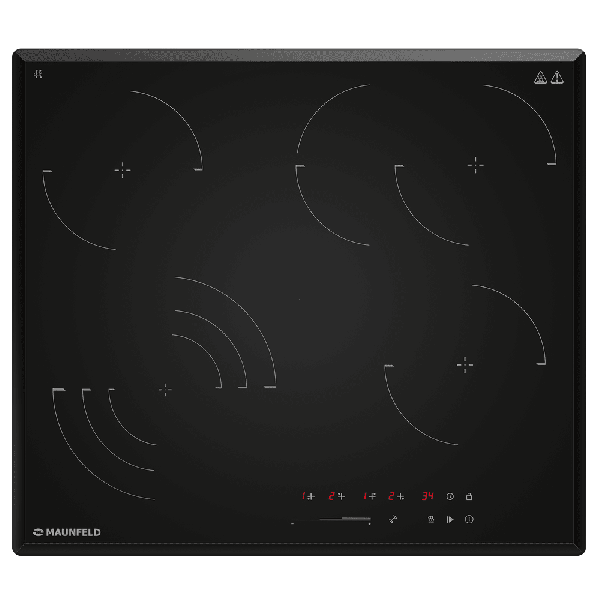The height and width of the screenshot is (600, 600).
Task: Tap the red '34' timer display
Action: (427, 496)
